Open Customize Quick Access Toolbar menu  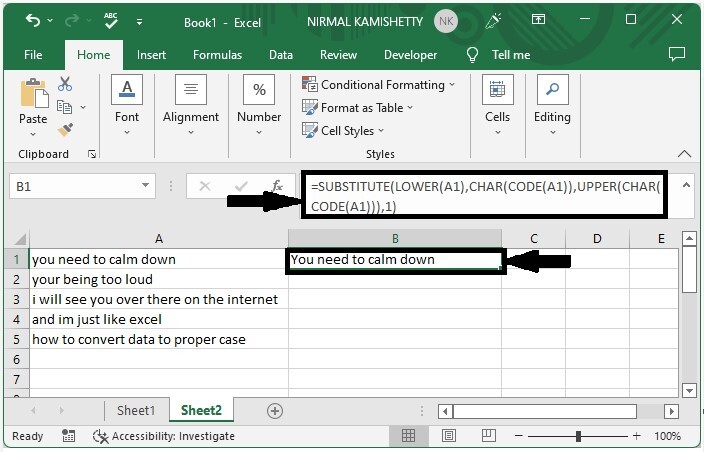pyautogui.click(x=140, y=22)
